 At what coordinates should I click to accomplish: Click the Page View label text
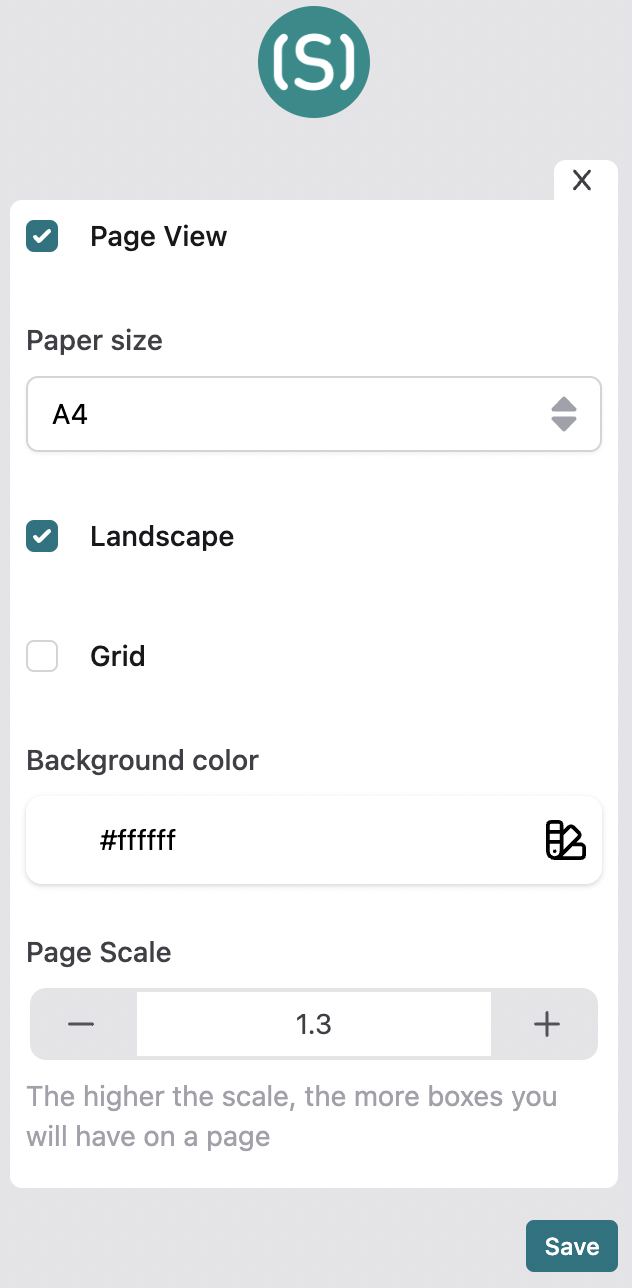pyautogui.click(x=158, y=237)
